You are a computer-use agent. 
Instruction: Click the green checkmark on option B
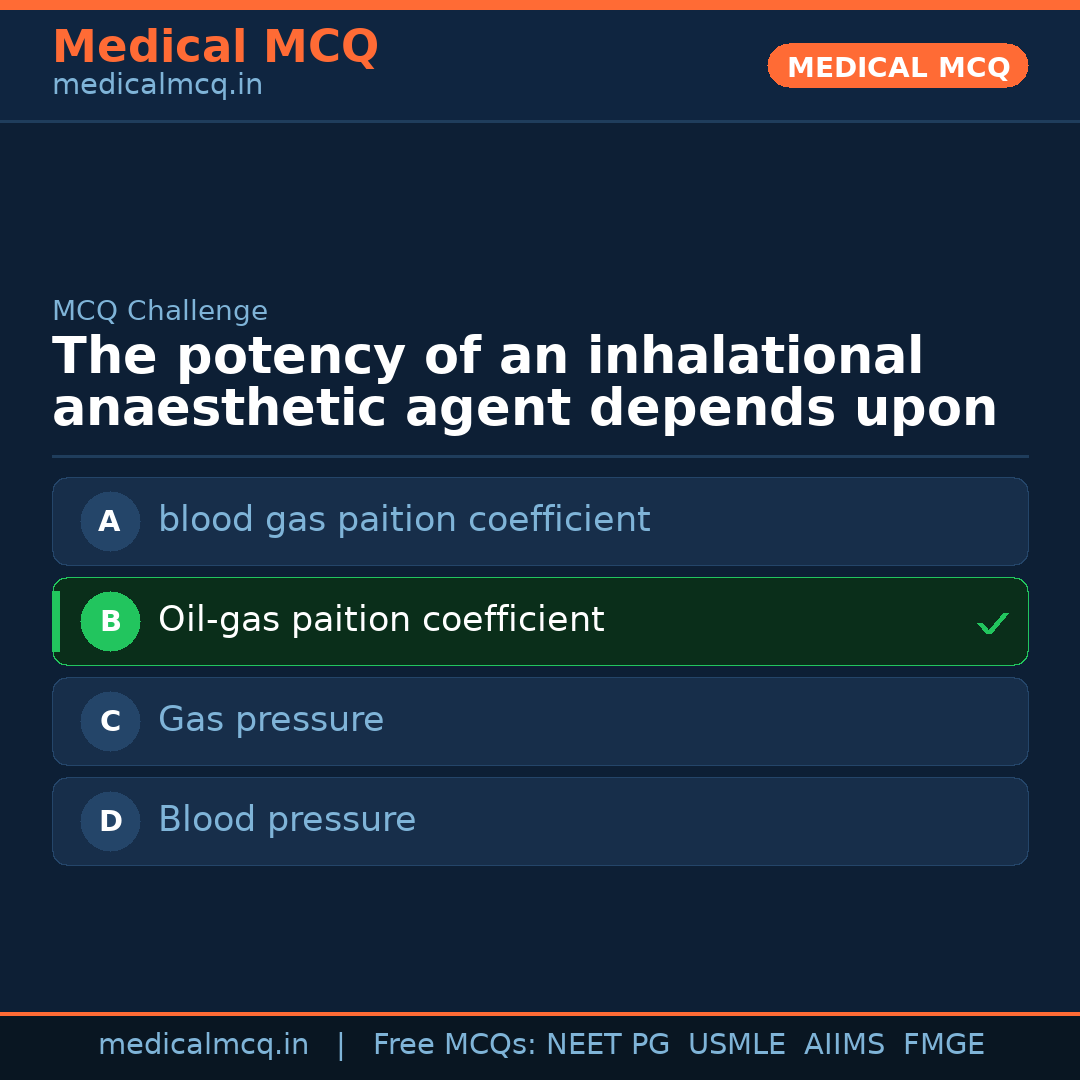tap(992, 623)
